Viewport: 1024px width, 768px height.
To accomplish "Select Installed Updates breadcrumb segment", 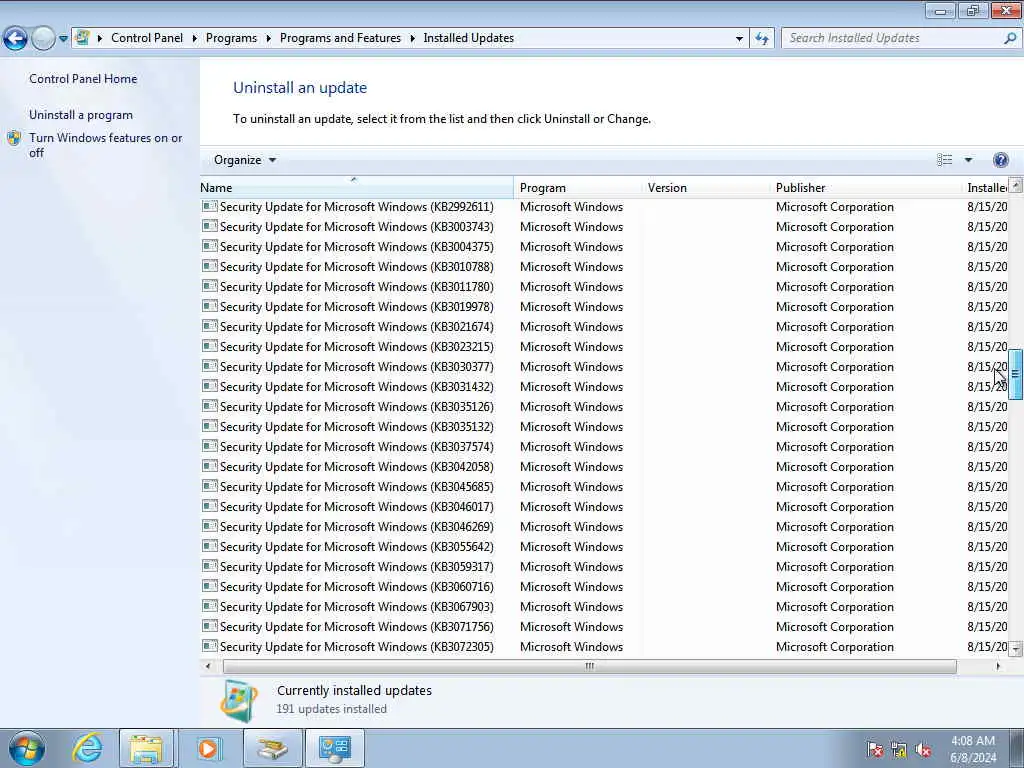I will 468,38.
